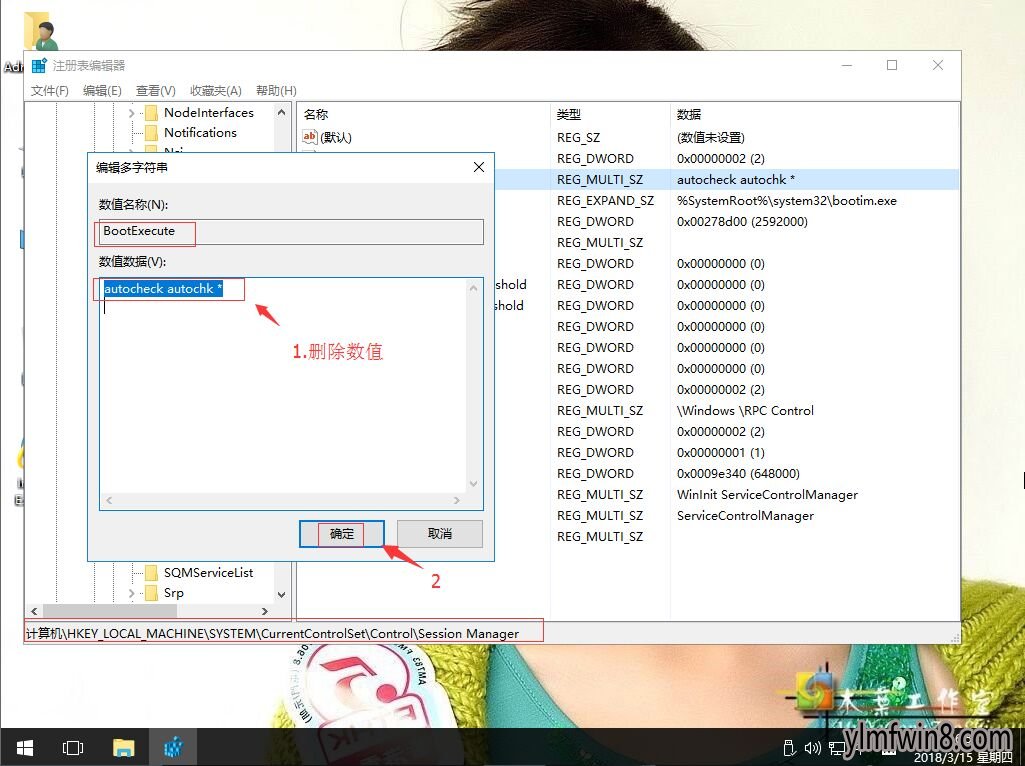
Task: Click the 确定 button
Action: (341, 534)
